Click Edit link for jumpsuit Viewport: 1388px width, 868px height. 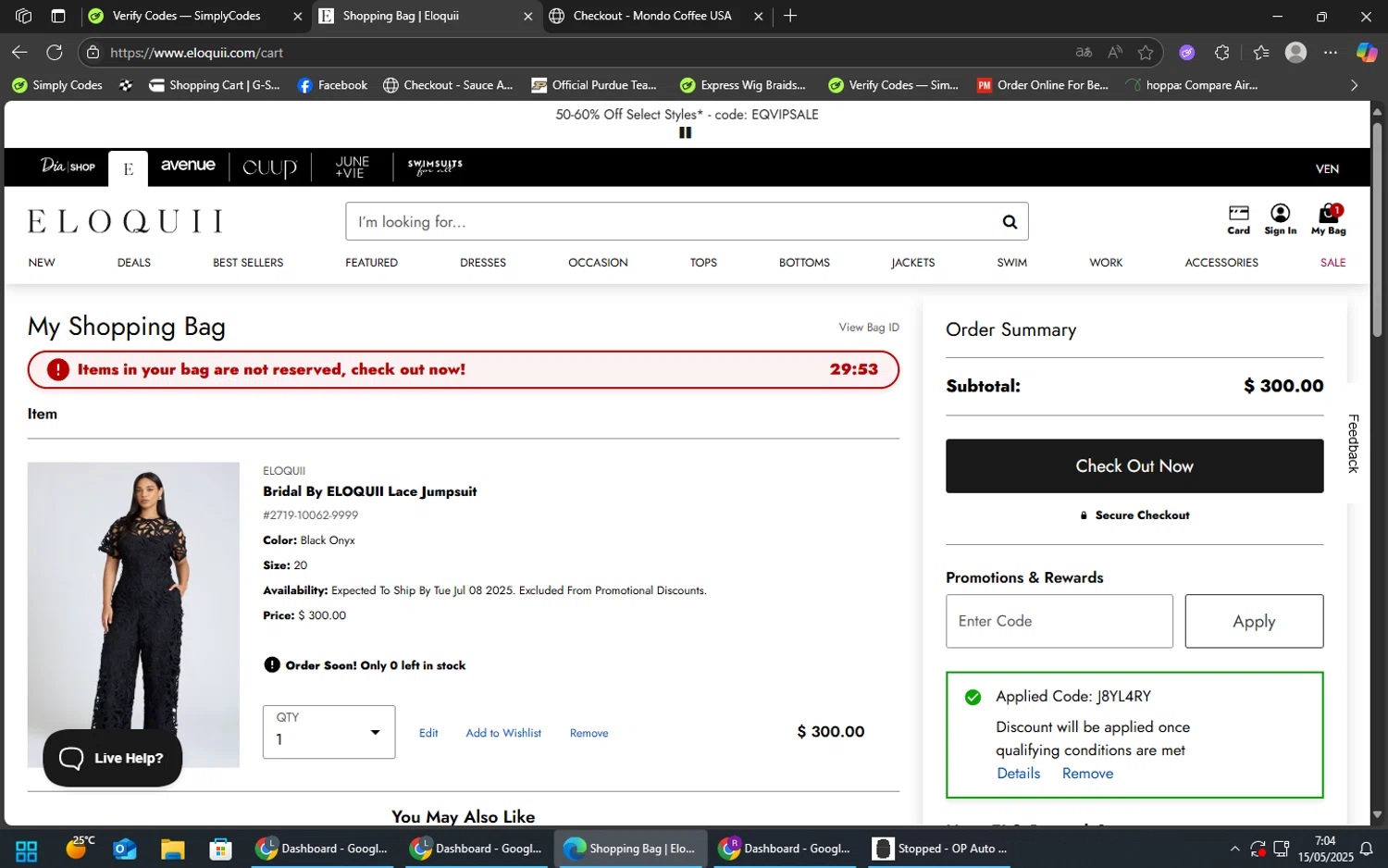428,733
